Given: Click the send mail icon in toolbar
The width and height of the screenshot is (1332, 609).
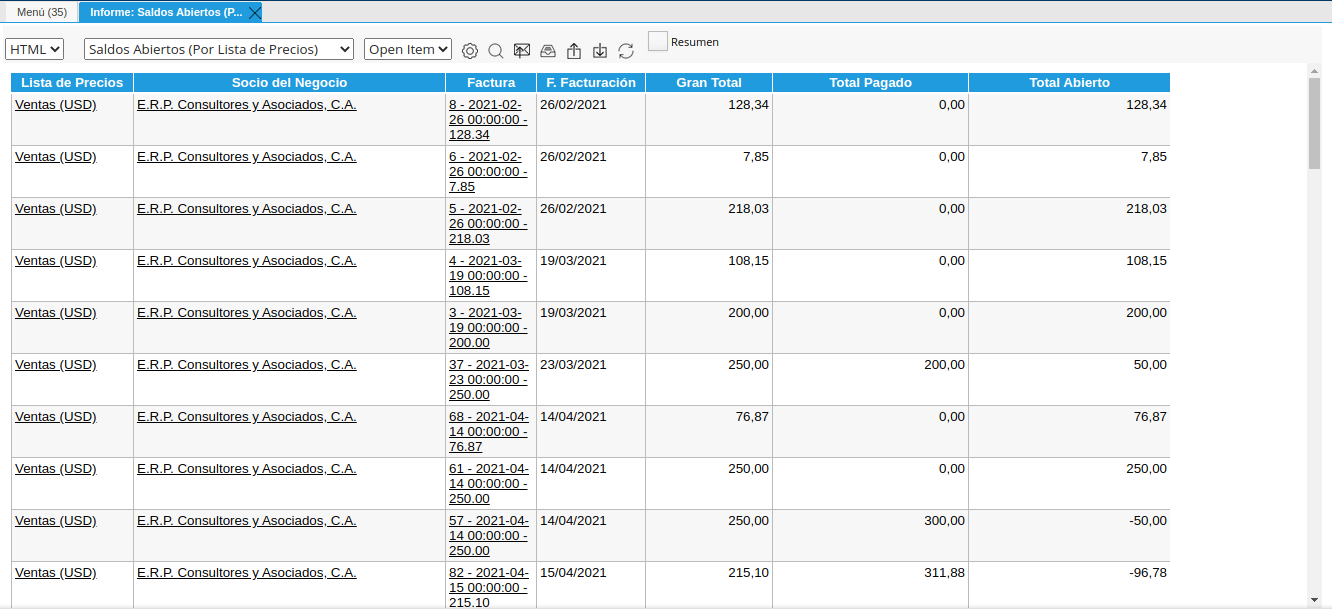Looking at the screenshot, I should (522, 50).
